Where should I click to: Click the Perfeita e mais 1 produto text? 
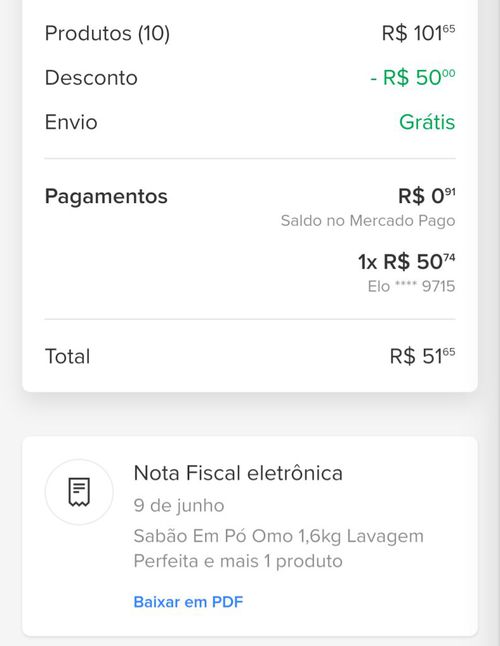coord(238,561)
